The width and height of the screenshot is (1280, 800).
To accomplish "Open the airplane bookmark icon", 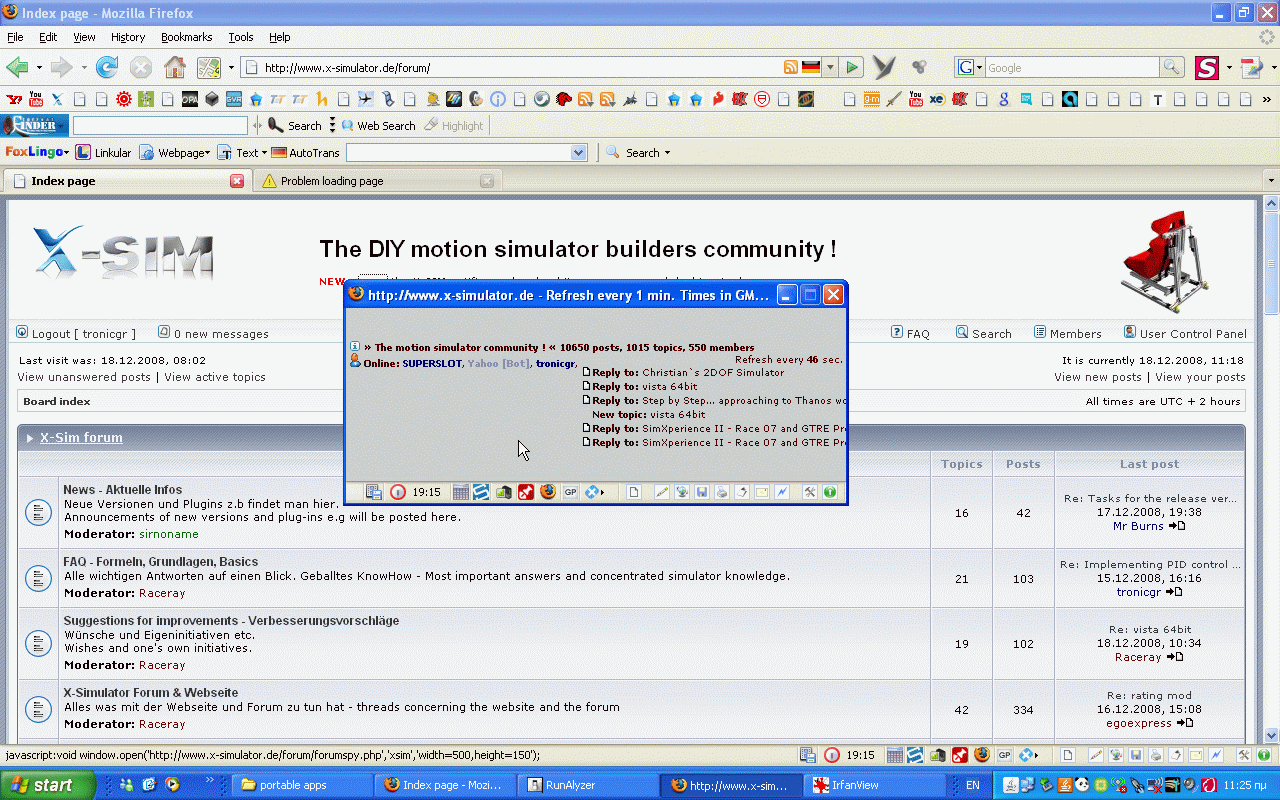I will (365, 99).
